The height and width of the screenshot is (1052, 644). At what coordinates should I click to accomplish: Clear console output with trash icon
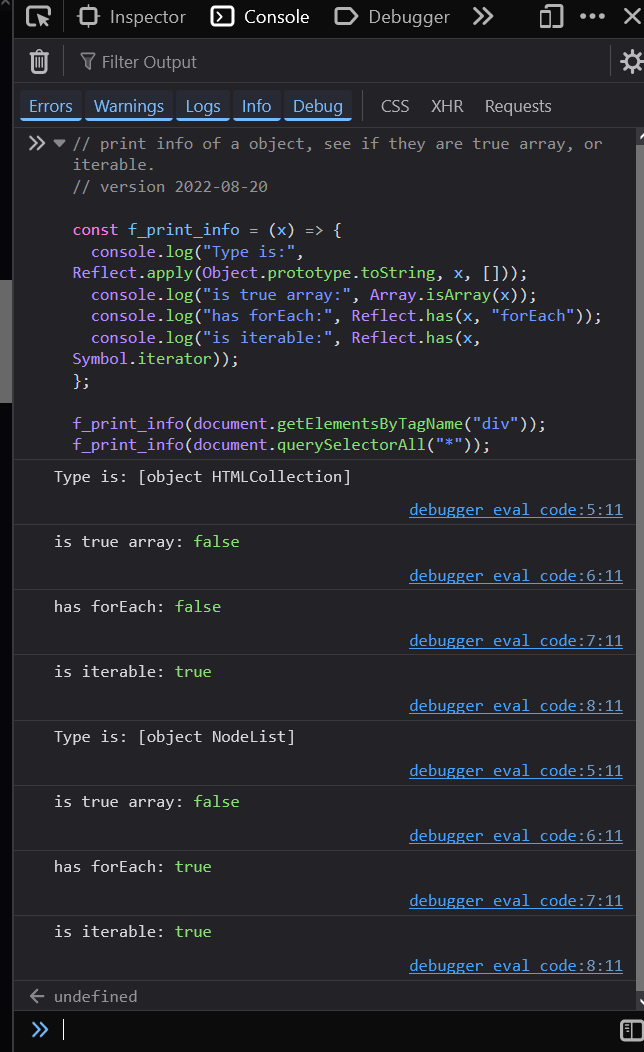pos(39,62)
